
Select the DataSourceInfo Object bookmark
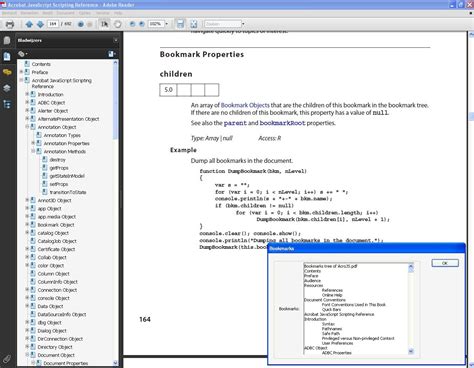click(62, 314)
